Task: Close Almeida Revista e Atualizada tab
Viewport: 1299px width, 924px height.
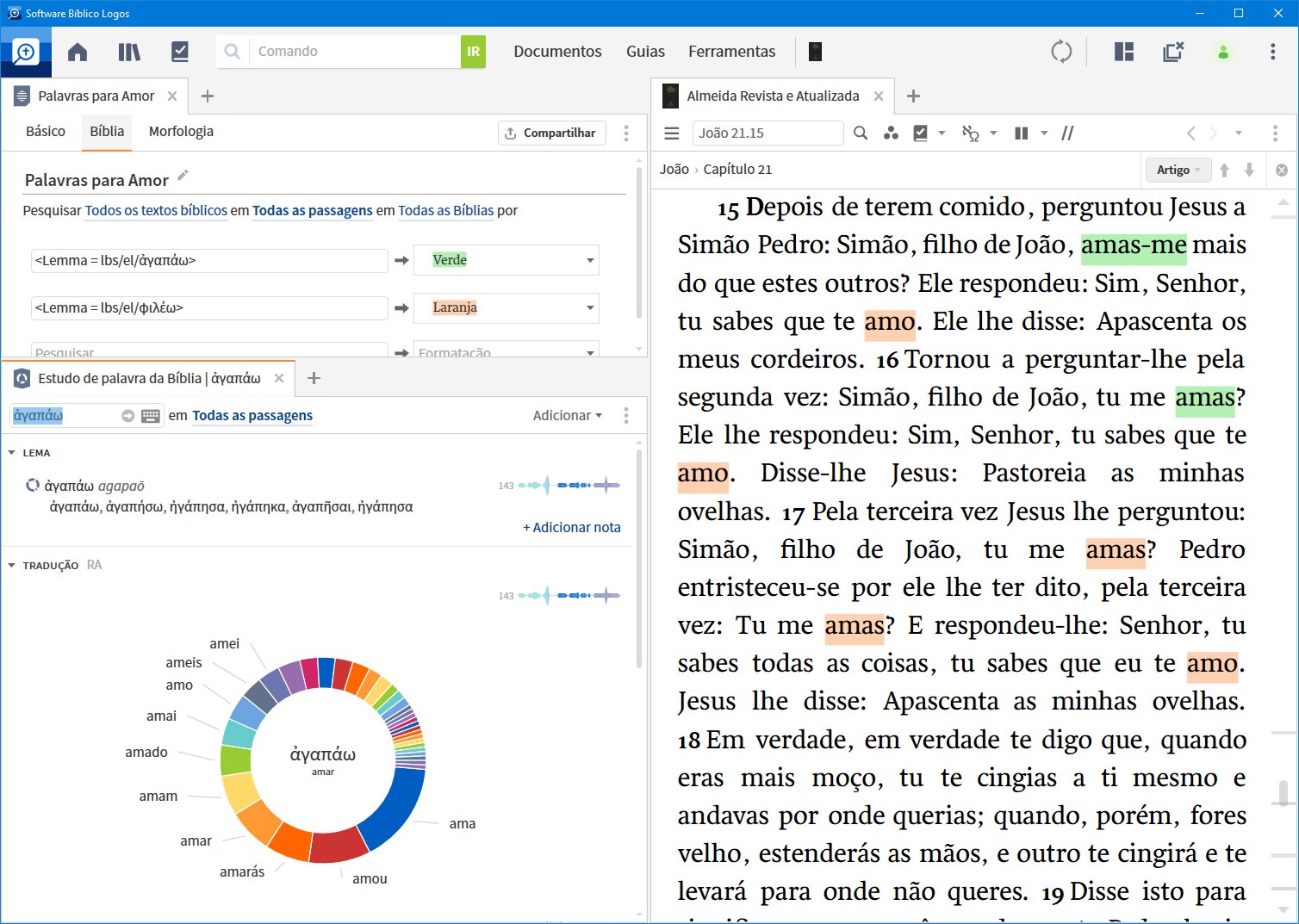Action: pyautogui.click(x=879, y=96)
